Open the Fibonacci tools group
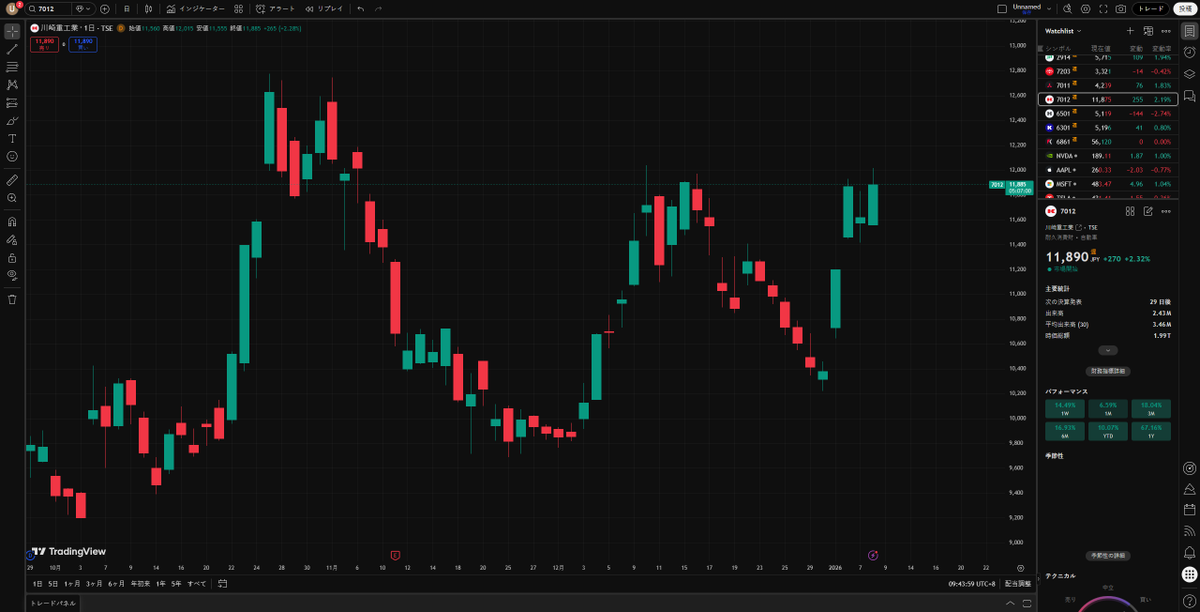 (12, 67)
